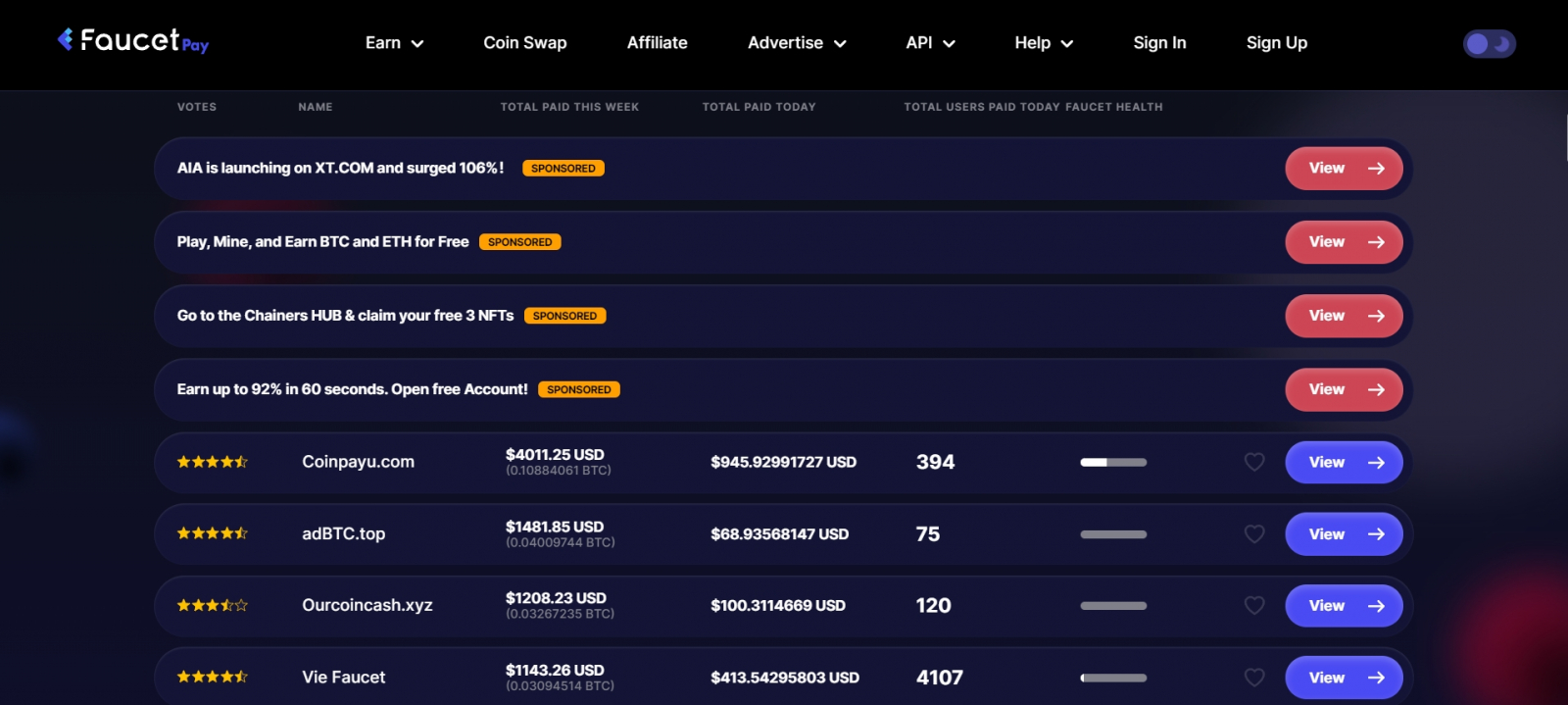Click the Coinpayu.com faucet health bar
This screenshot has width=1568, height=705.
(1113, 462)
